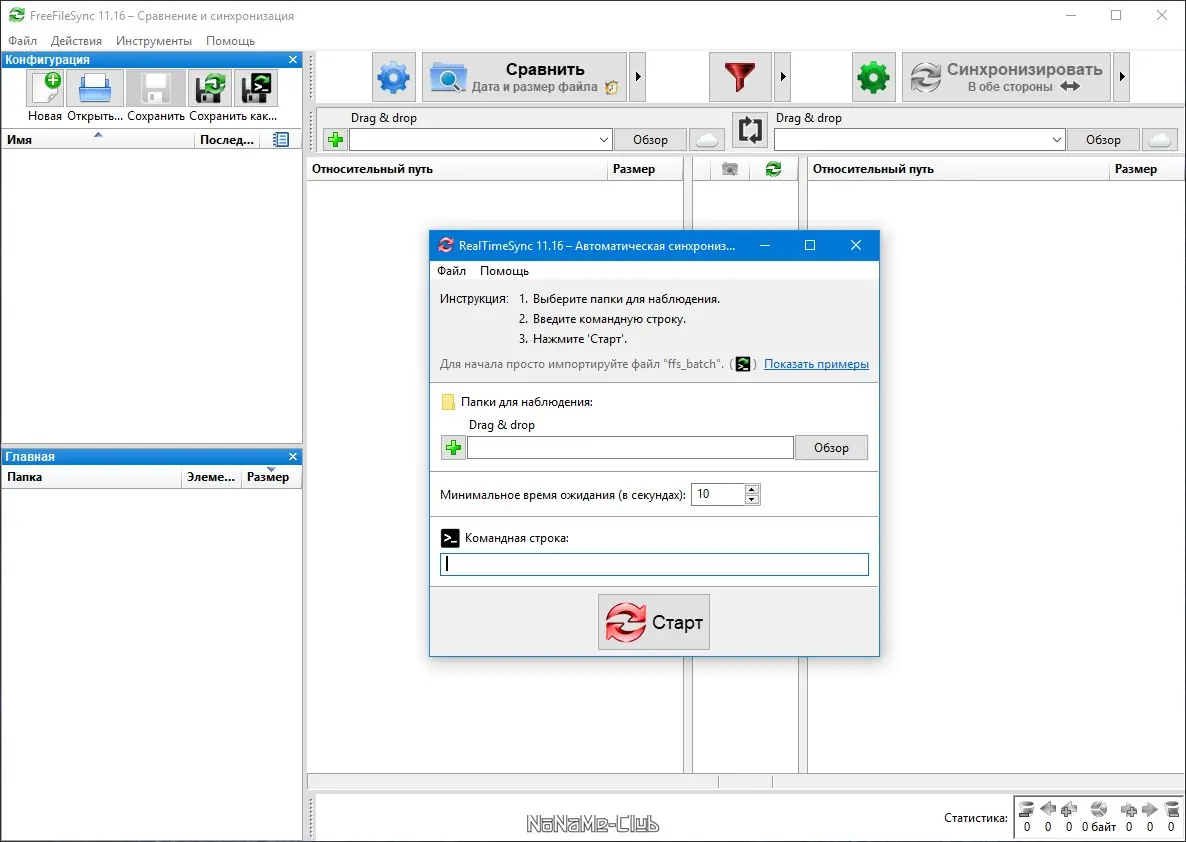
Task: Click left cloud storage icon
Action: [x=706, y=140]
